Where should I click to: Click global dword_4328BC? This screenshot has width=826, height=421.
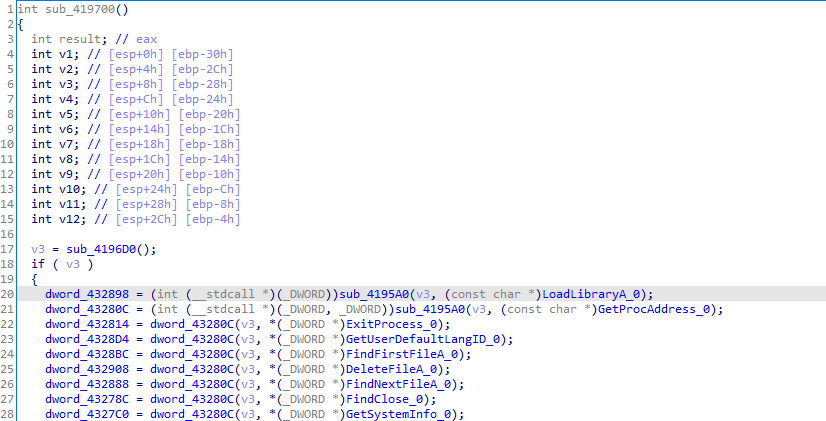[87, 354]
